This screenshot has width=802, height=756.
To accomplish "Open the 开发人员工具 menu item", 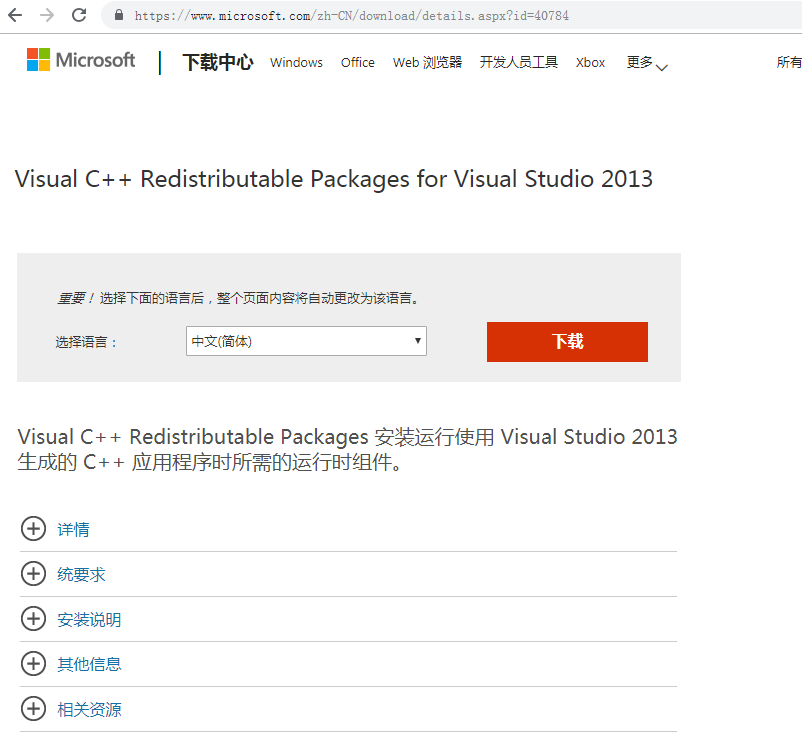I will (518, 62).
